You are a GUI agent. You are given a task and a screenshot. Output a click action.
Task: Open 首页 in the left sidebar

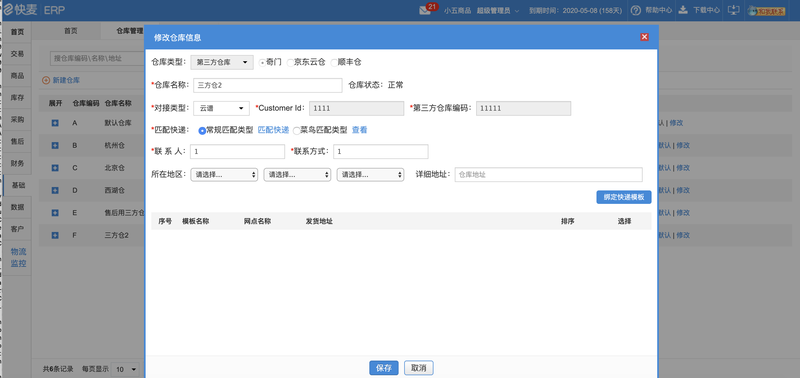[17, 32]
